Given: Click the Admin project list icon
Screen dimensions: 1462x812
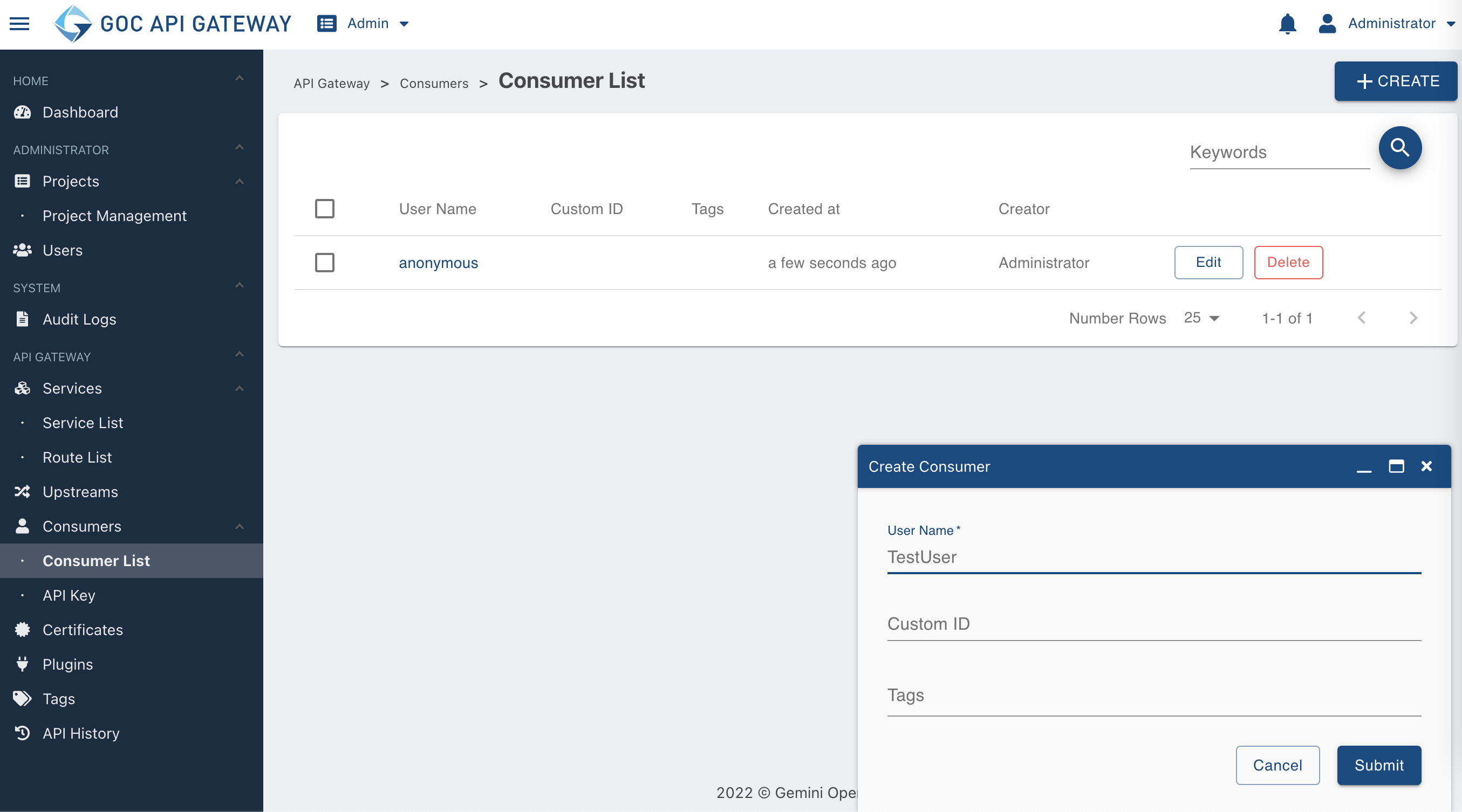Looking at the screenshot, I should coord(326,24).
